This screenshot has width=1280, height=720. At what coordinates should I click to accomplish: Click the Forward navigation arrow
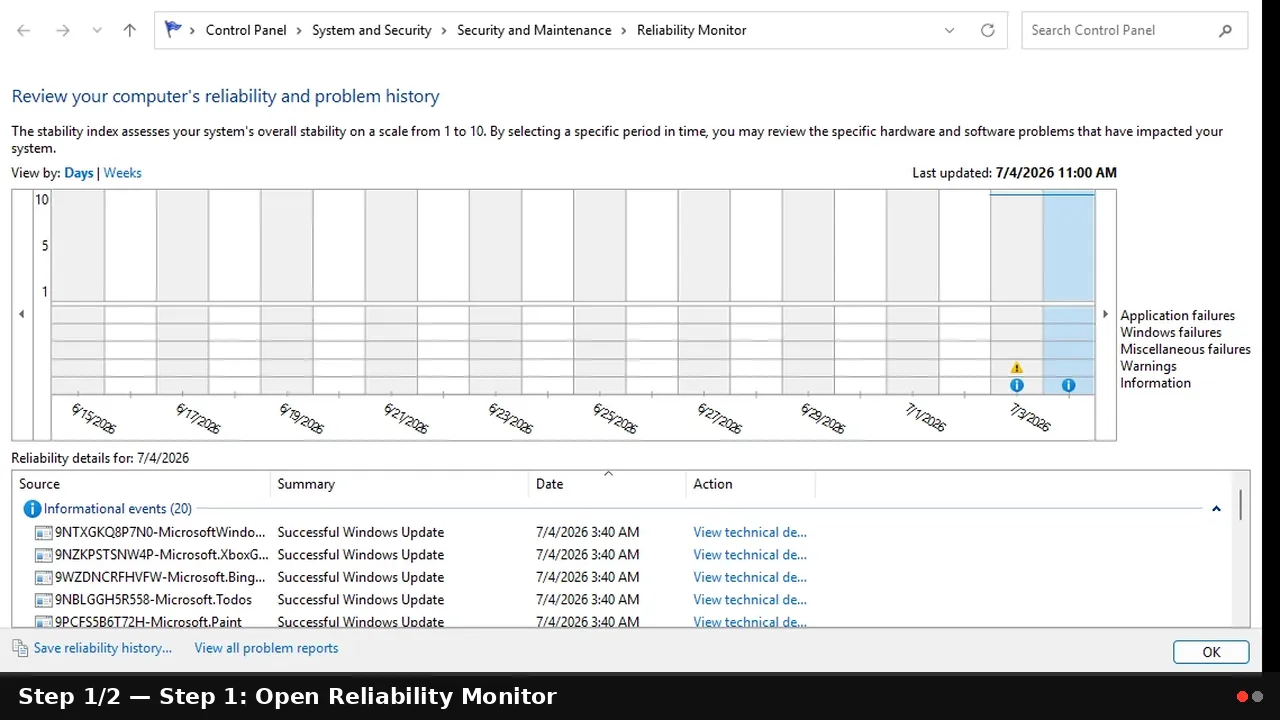(63, 30)
